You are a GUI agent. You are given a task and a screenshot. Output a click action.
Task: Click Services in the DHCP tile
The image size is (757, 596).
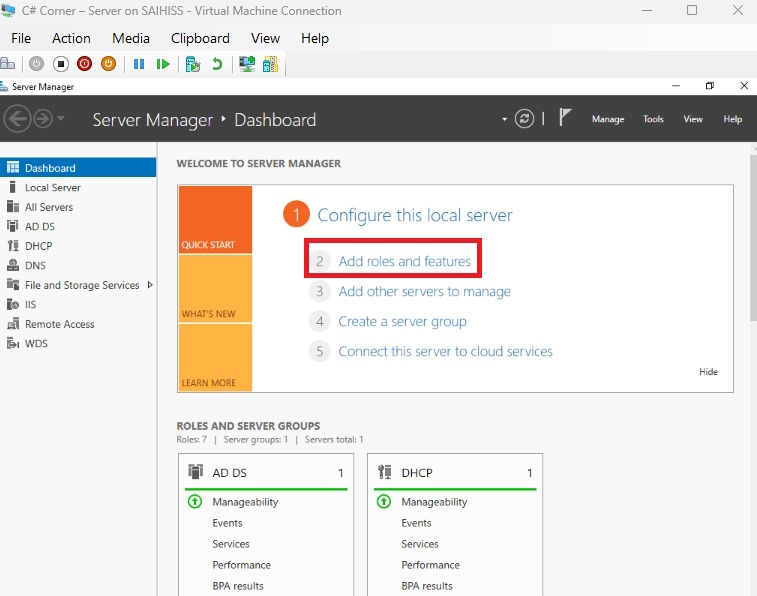[x=420, y=544]
